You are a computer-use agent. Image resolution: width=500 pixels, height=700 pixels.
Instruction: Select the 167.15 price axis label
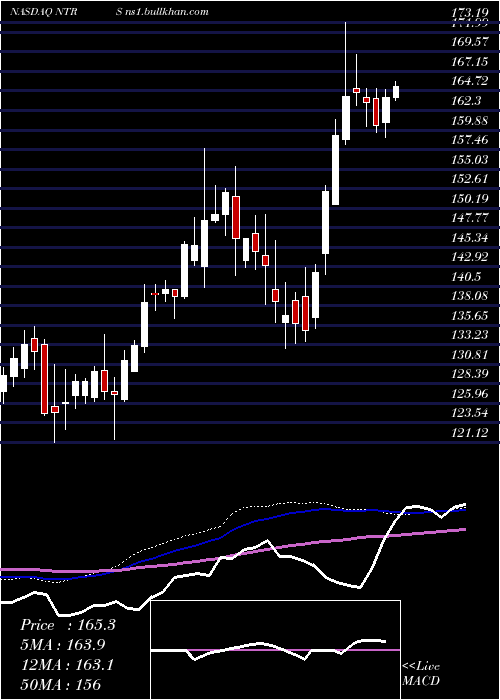pyautogui.click(x=471, y=62)
